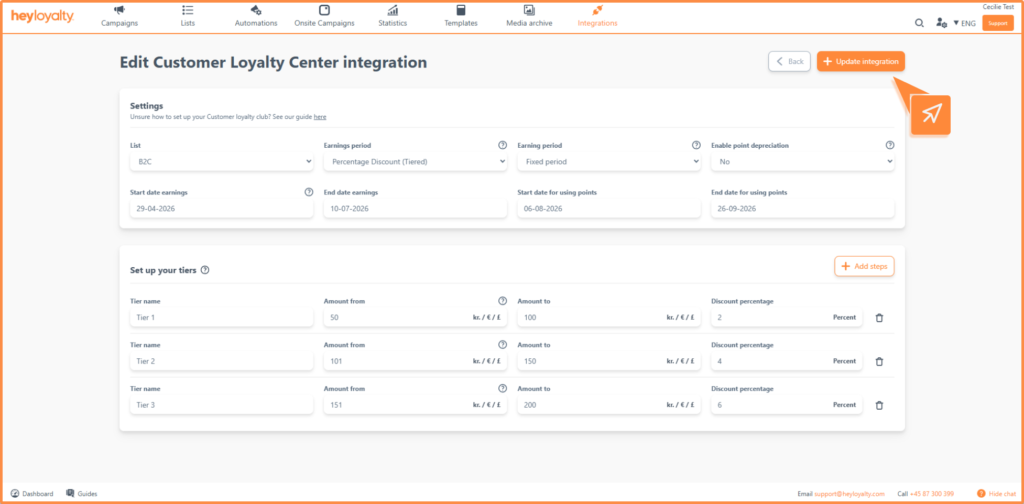This screenshot has width=1024, height=504.
Task: Click the Update integration button
Action: (861, 61)
